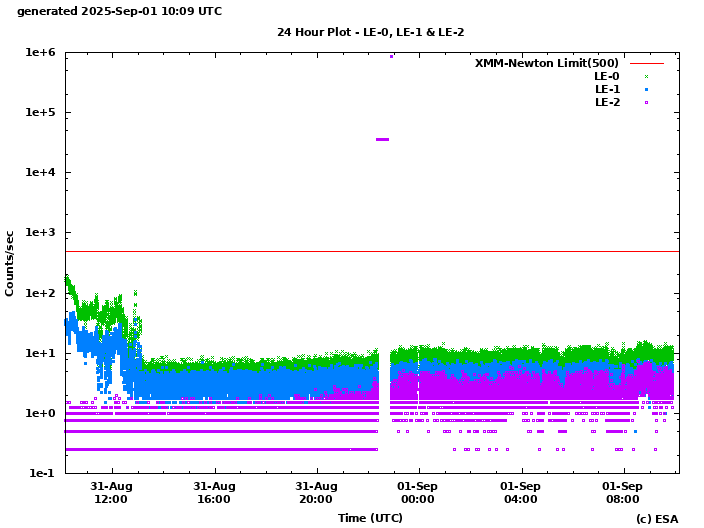Click the isolated blue LE-1 point near 01-Sep 08:00

[635, 431]
